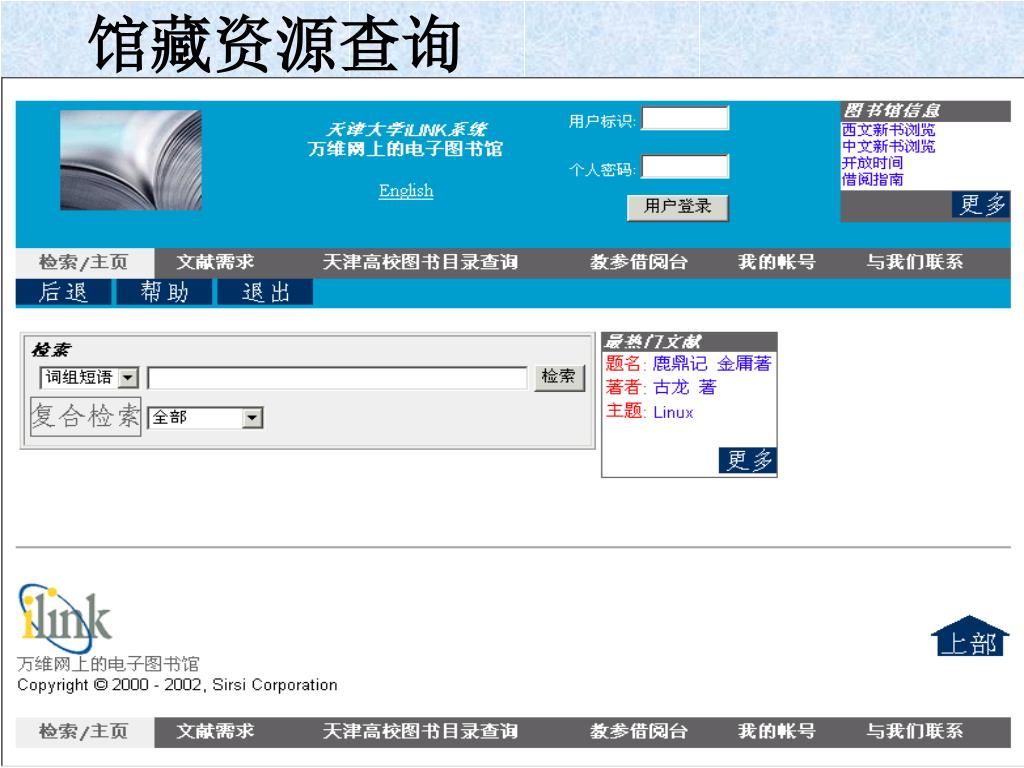Open bottom 天津高校图书目录查询 tab
Image resolution: width=1024 pixels, height=768 pixels.
[420, 731]
